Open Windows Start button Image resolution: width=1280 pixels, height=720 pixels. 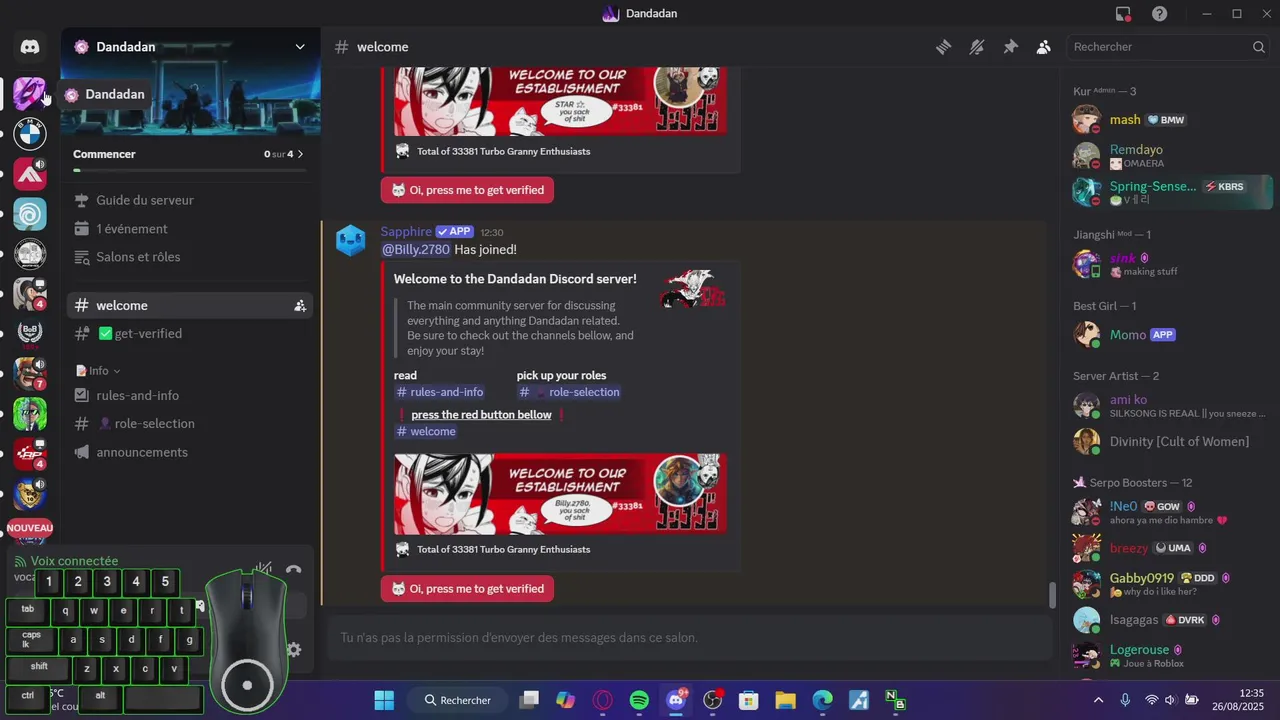(384, 700)
